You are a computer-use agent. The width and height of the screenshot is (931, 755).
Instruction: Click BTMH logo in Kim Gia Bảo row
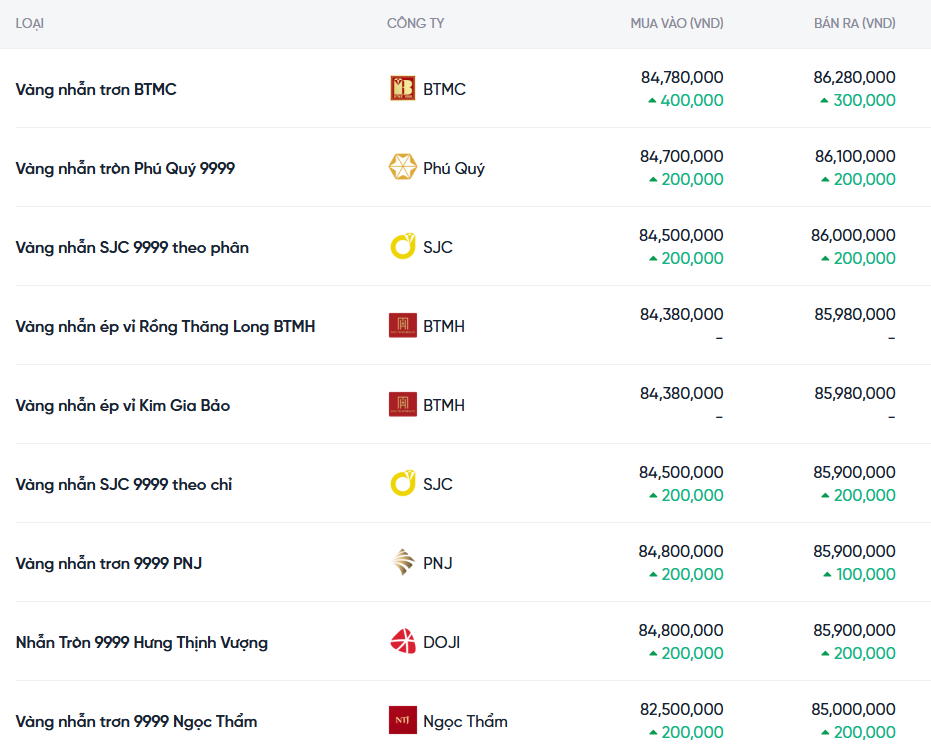402,405
